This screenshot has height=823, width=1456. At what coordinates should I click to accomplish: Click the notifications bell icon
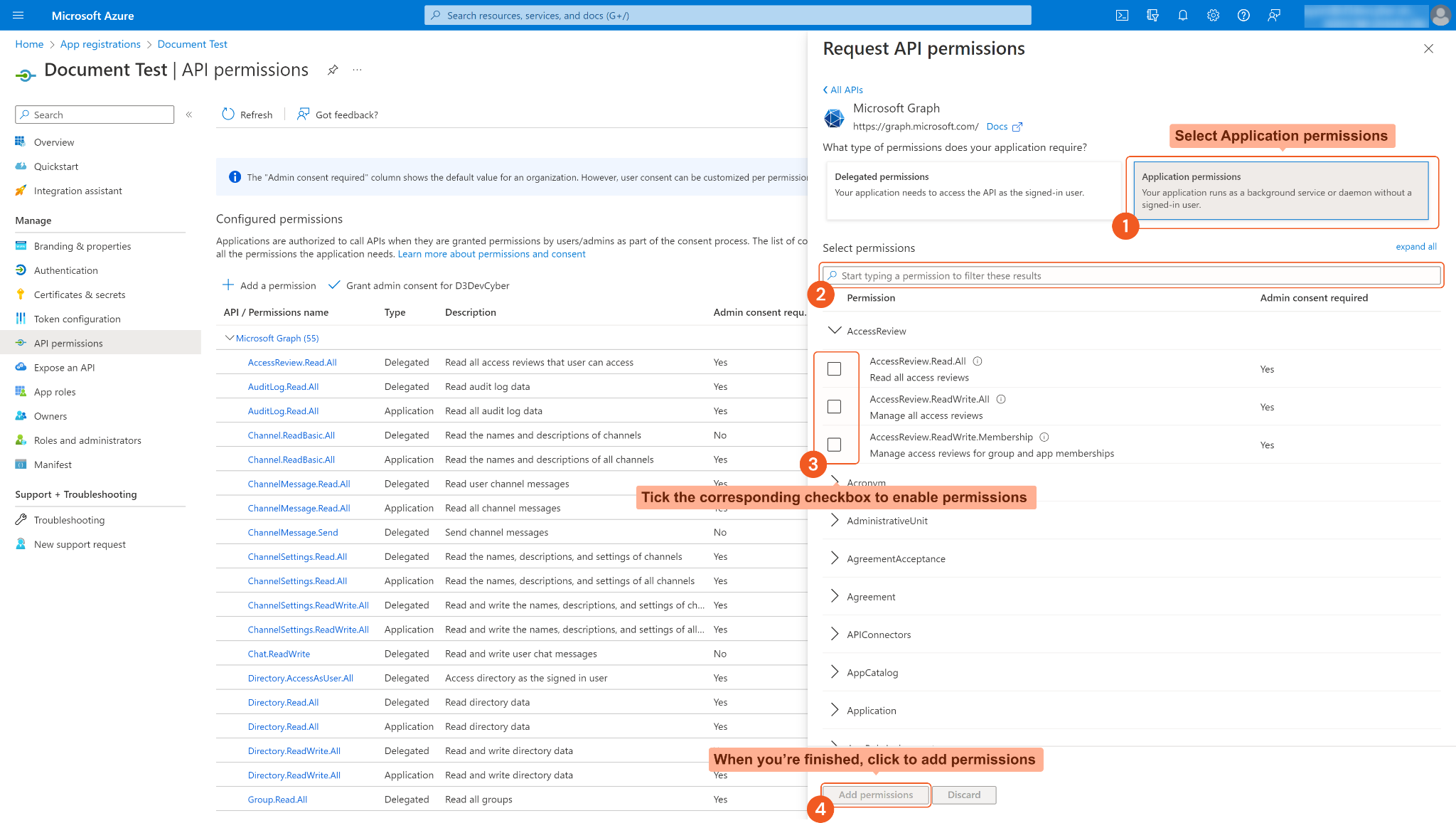pos(1183,16)
